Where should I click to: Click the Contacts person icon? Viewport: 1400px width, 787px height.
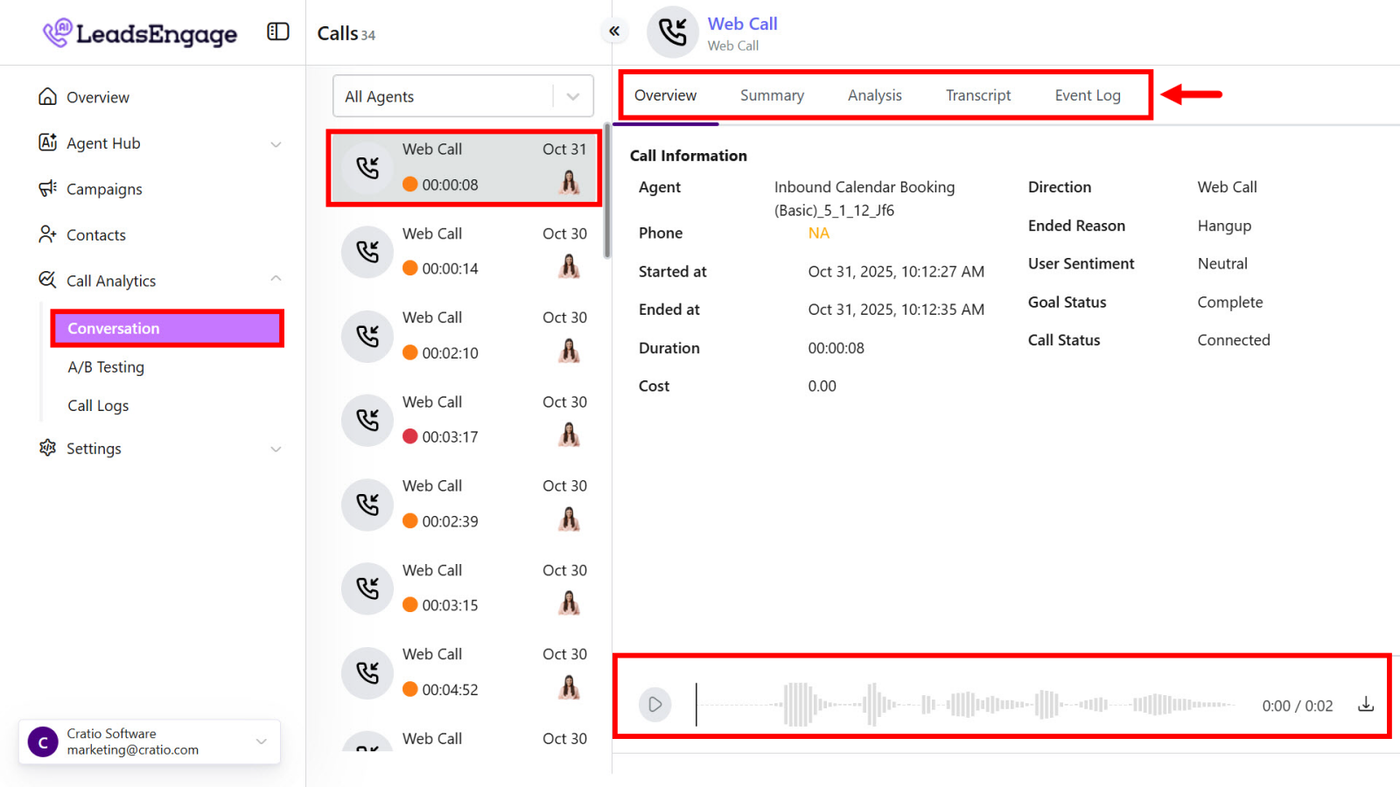coord(47,235)
